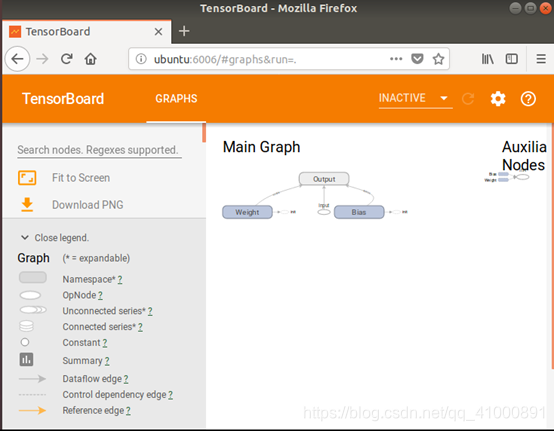Screen dimensions: 554x431
Task: Click the Search nodes input field
Action: click(99, 150)
